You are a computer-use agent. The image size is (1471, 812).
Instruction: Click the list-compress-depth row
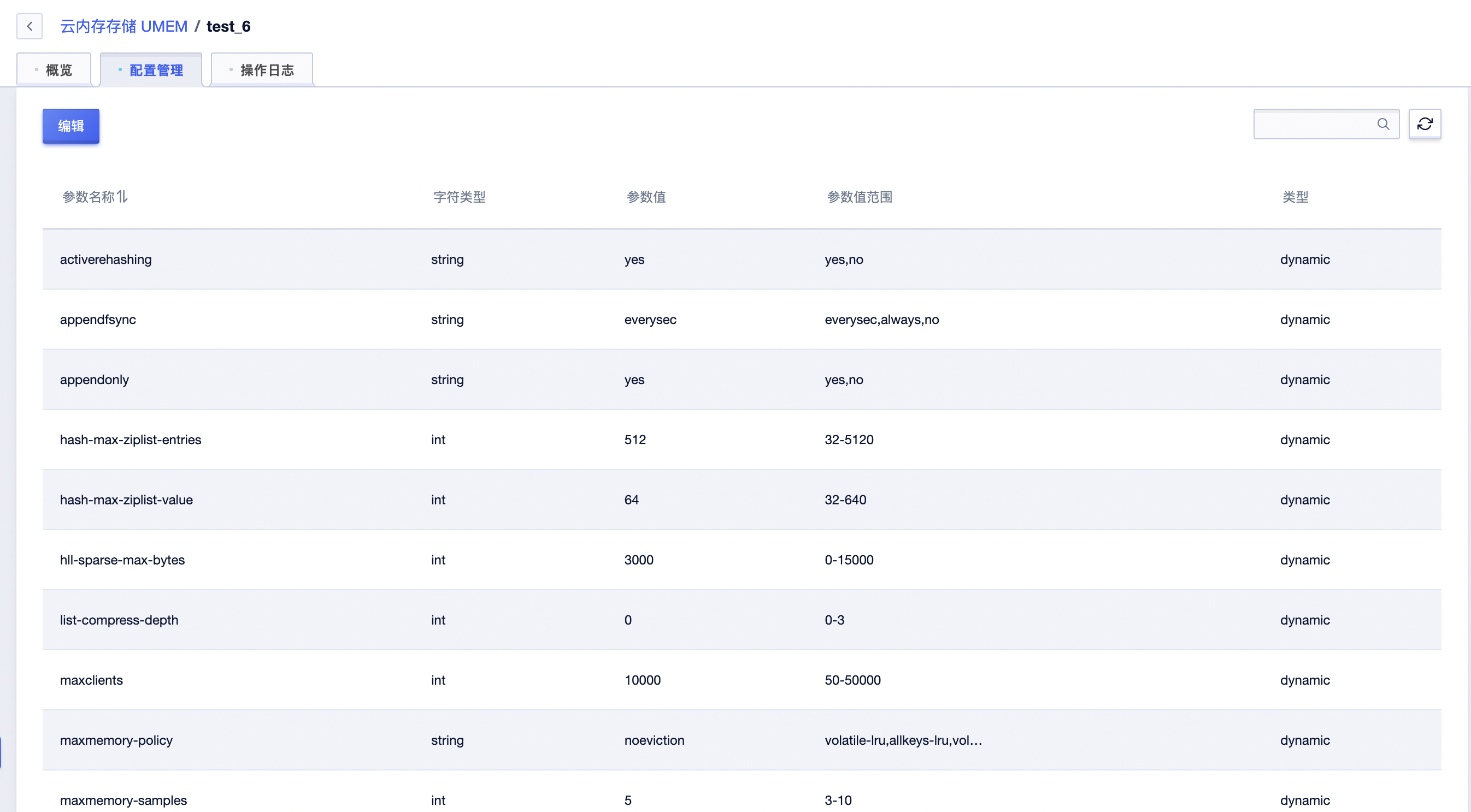[x=119, y=620]
